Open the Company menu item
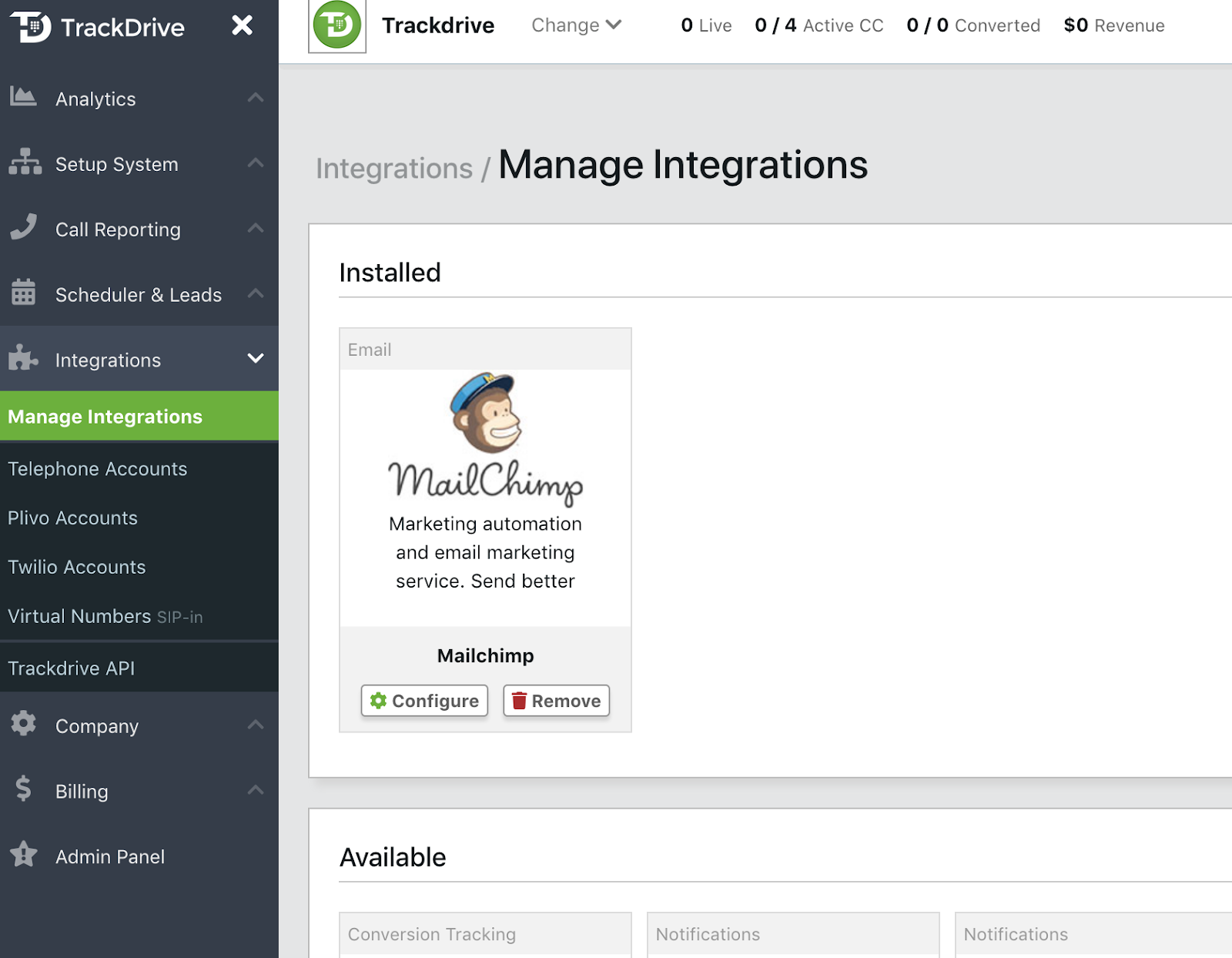 click(x=139, y=725)
